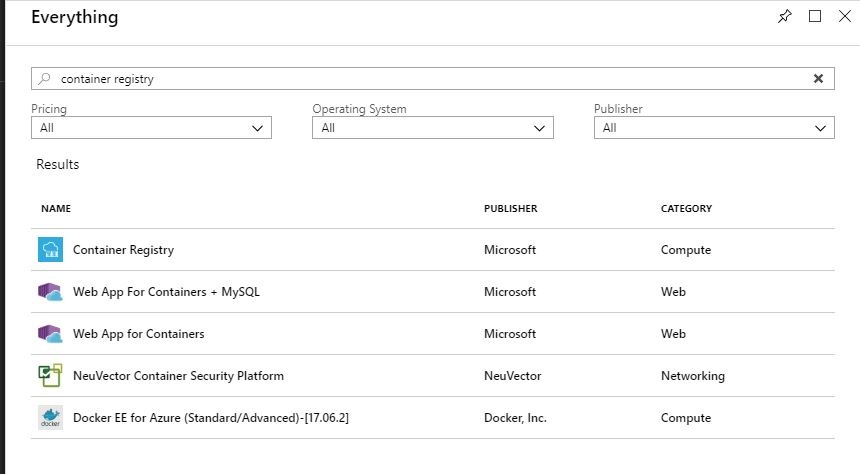The height and width of the screenshot is (474, 860).
Task: Click Microsoft publisher in Web App + MySQL row
Action: click(x=510, y=292)
